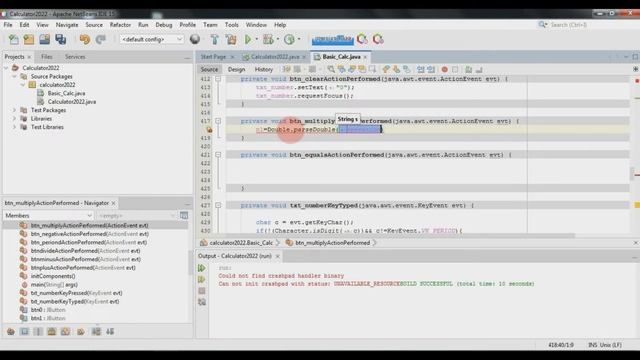This screenshot has height=360, width=640.
Task: Switch to the Calculator2022.java editor tab
Action: pyautogui.click(x=275, y=57)
